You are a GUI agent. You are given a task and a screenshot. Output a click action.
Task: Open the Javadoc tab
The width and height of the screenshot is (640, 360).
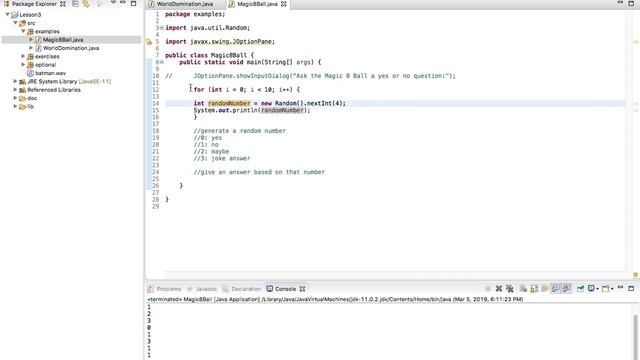(x=202, y=289)
